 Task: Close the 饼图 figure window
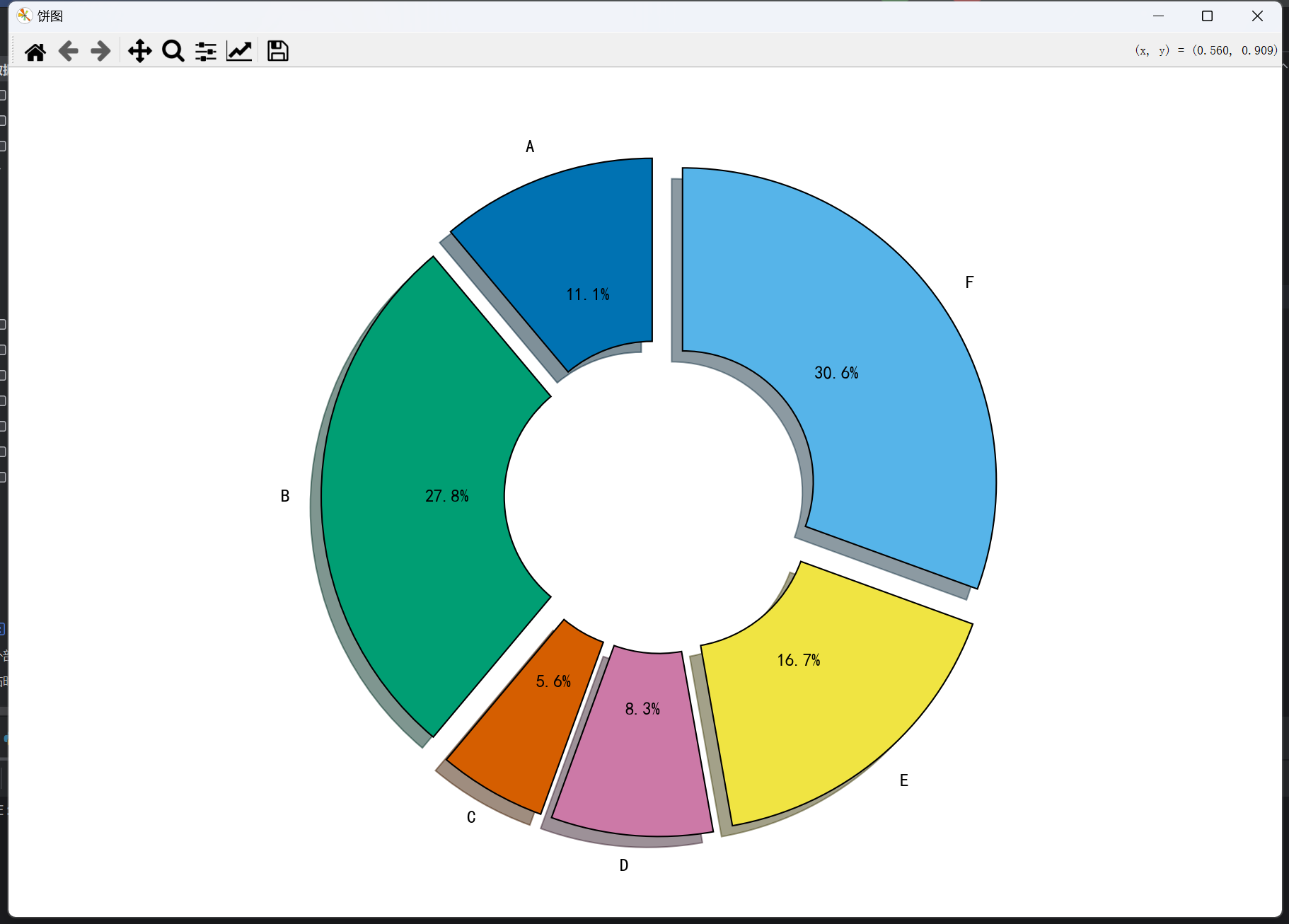(1257, 16)
